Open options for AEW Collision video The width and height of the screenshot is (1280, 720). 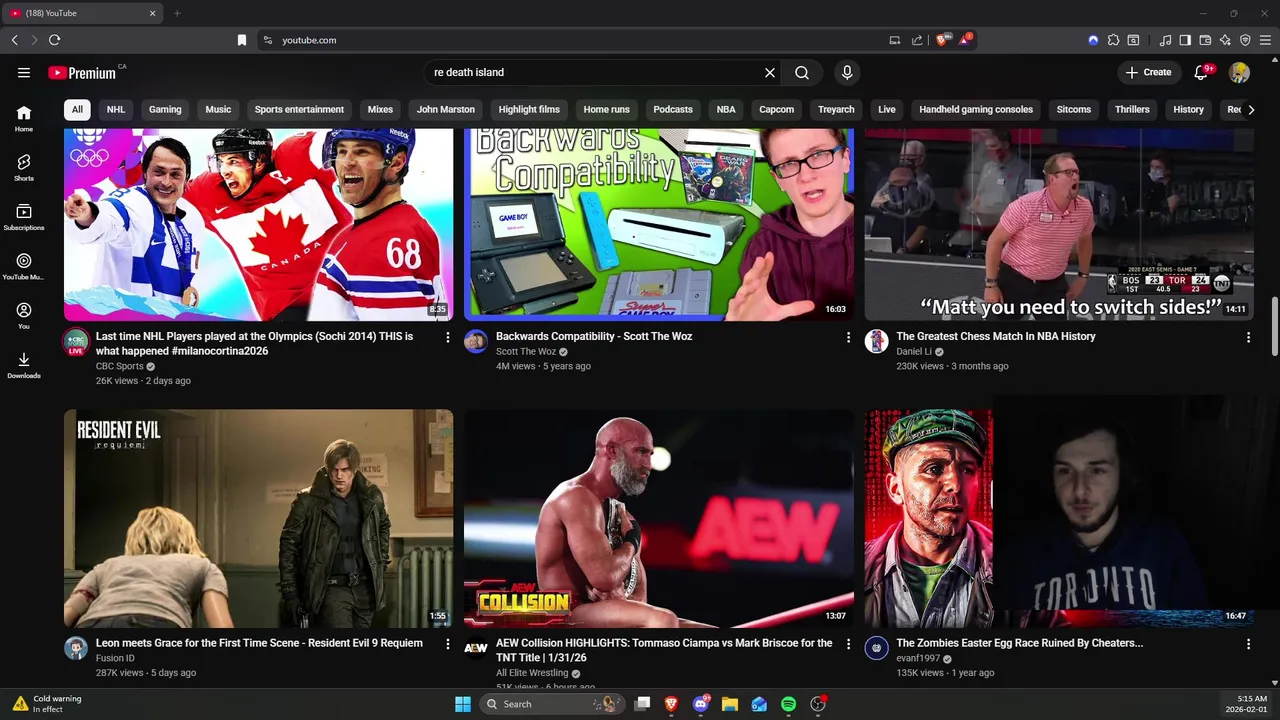tap(848, 644)
